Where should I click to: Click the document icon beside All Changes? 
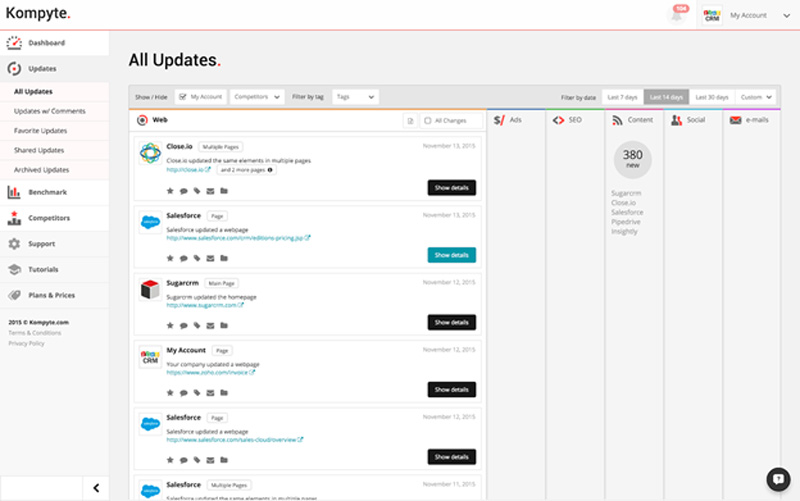pyautogui.click(x=410, y=121)
